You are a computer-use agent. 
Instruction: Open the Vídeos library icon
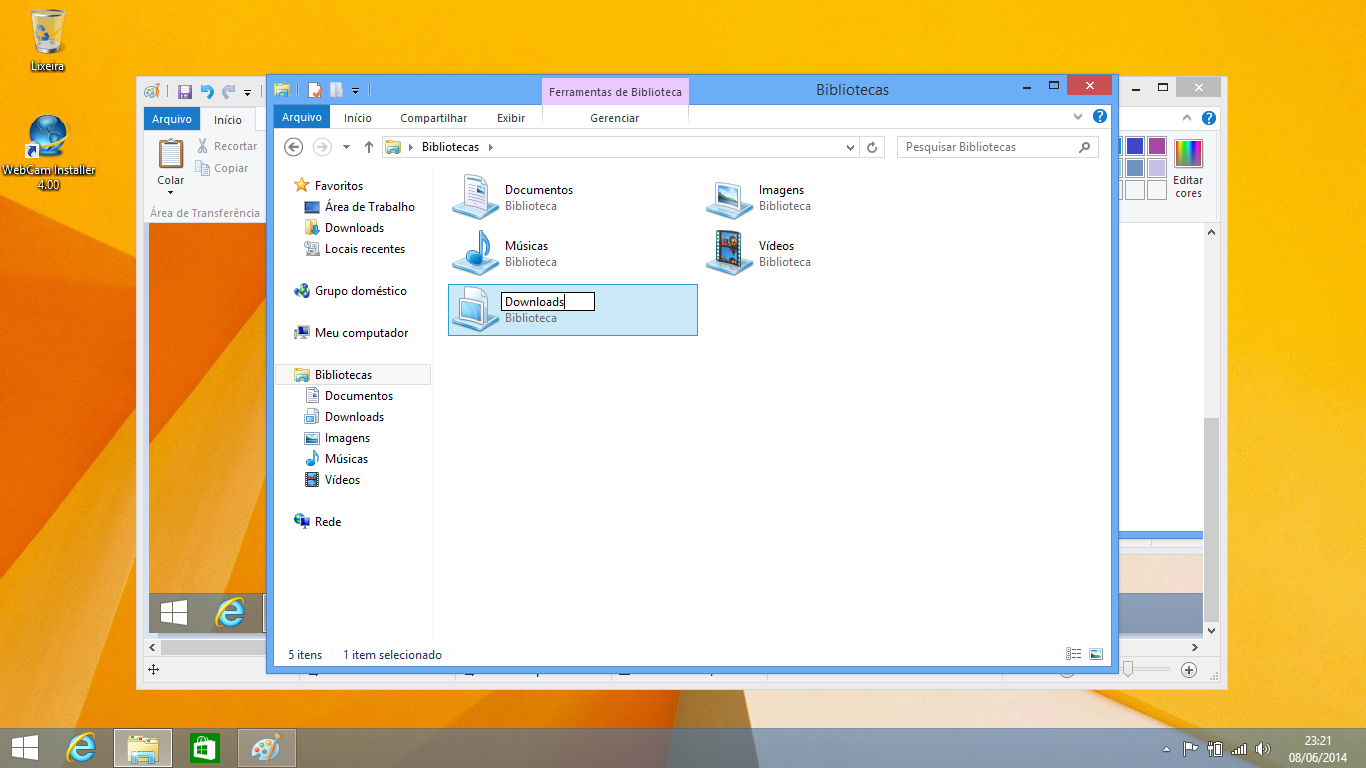point(729,253)
